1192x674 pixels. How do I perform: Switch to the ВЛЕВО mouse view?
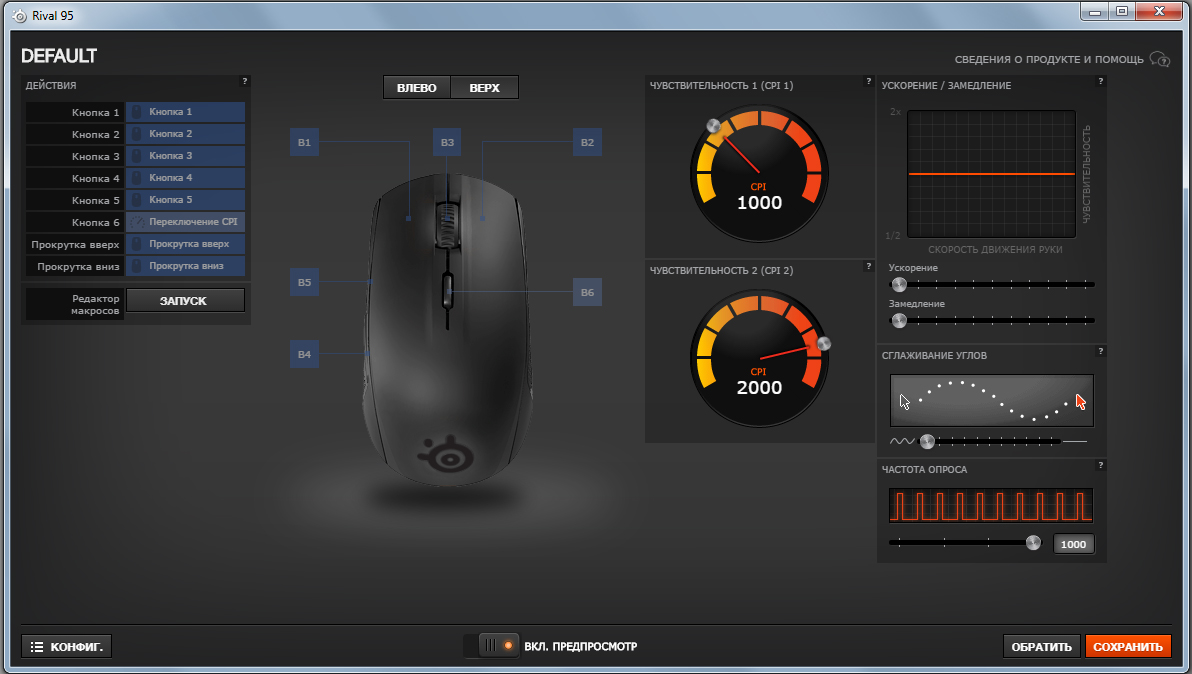pyautogui.click(x=417, y=87)
